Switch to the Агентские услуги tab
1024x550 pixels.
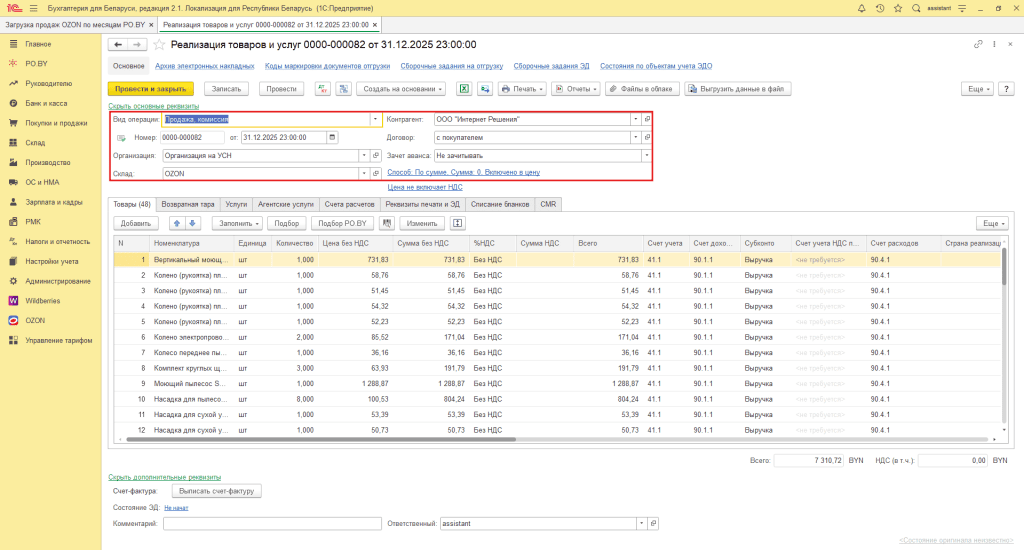285,204
